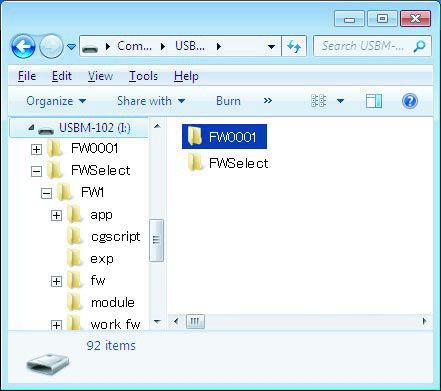The width and height of the screenshot is (441, 391).
Task: Select the cgscript folder in tree
Action: (x=116, y=237)
